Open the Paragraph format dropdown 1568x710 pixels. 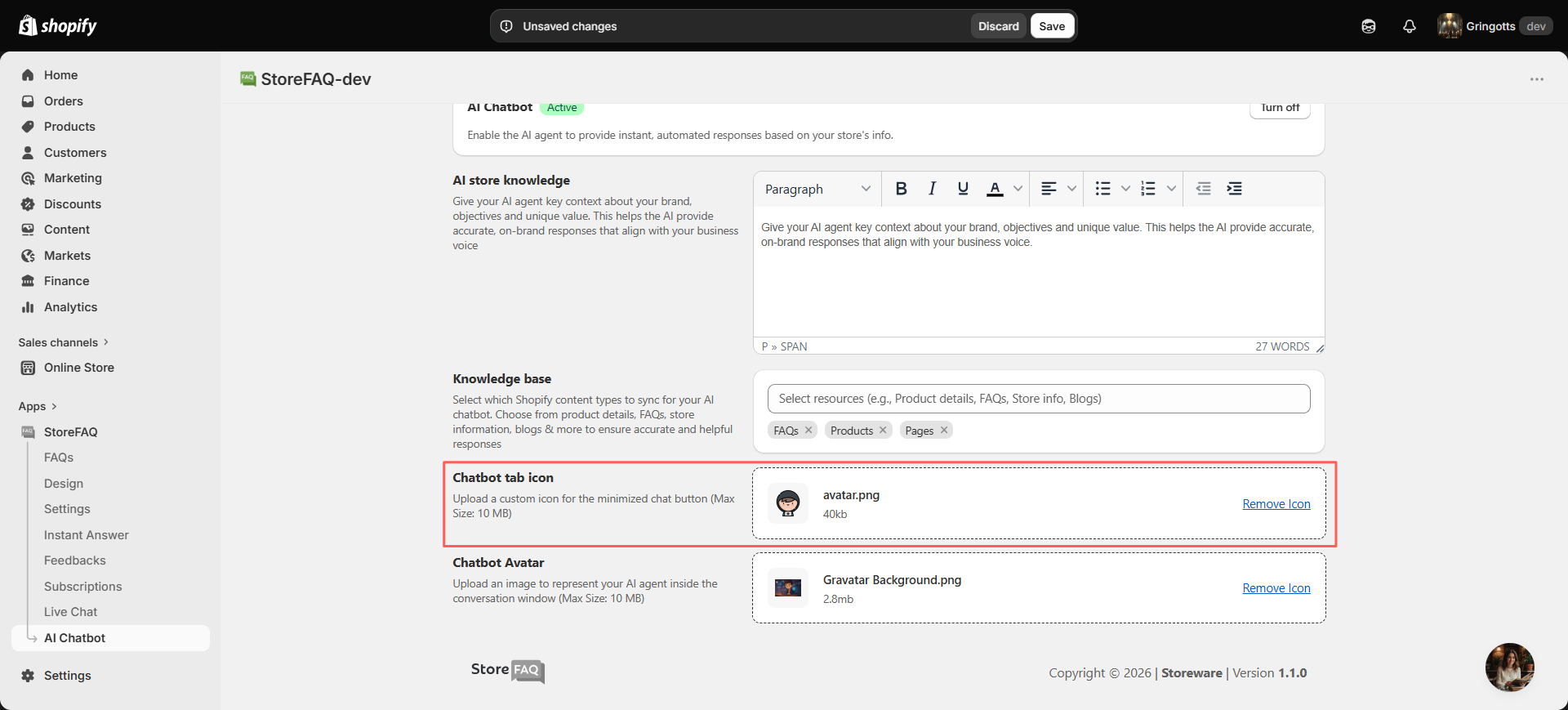pos(817,189)
